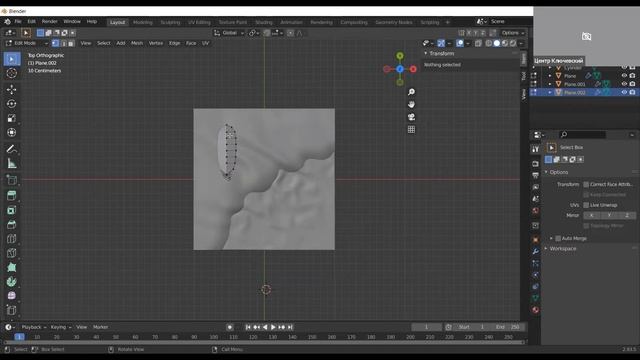Click the properties search field
The height and width of the screenshot is (360, 640).
[x=582, y=135]
